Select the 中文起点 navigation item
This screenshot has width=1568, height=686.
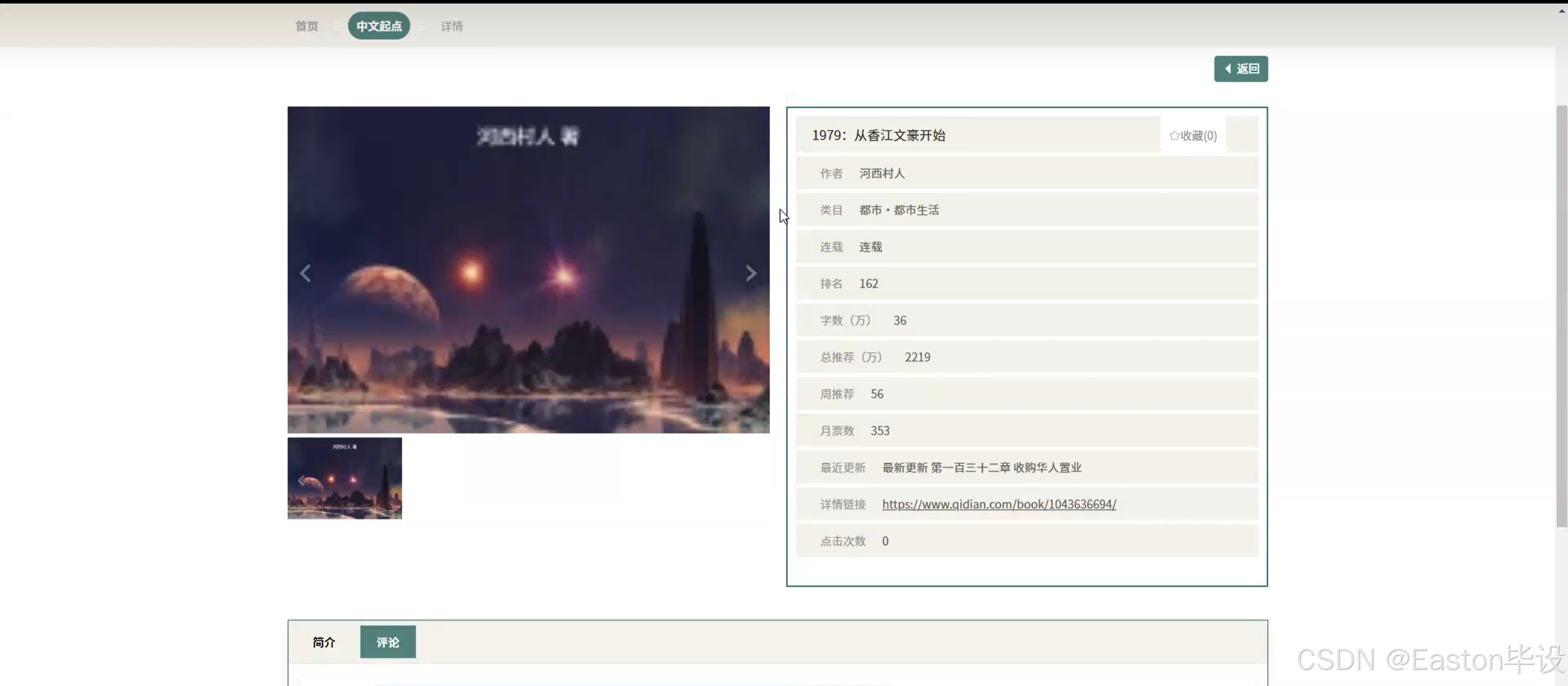379,26
